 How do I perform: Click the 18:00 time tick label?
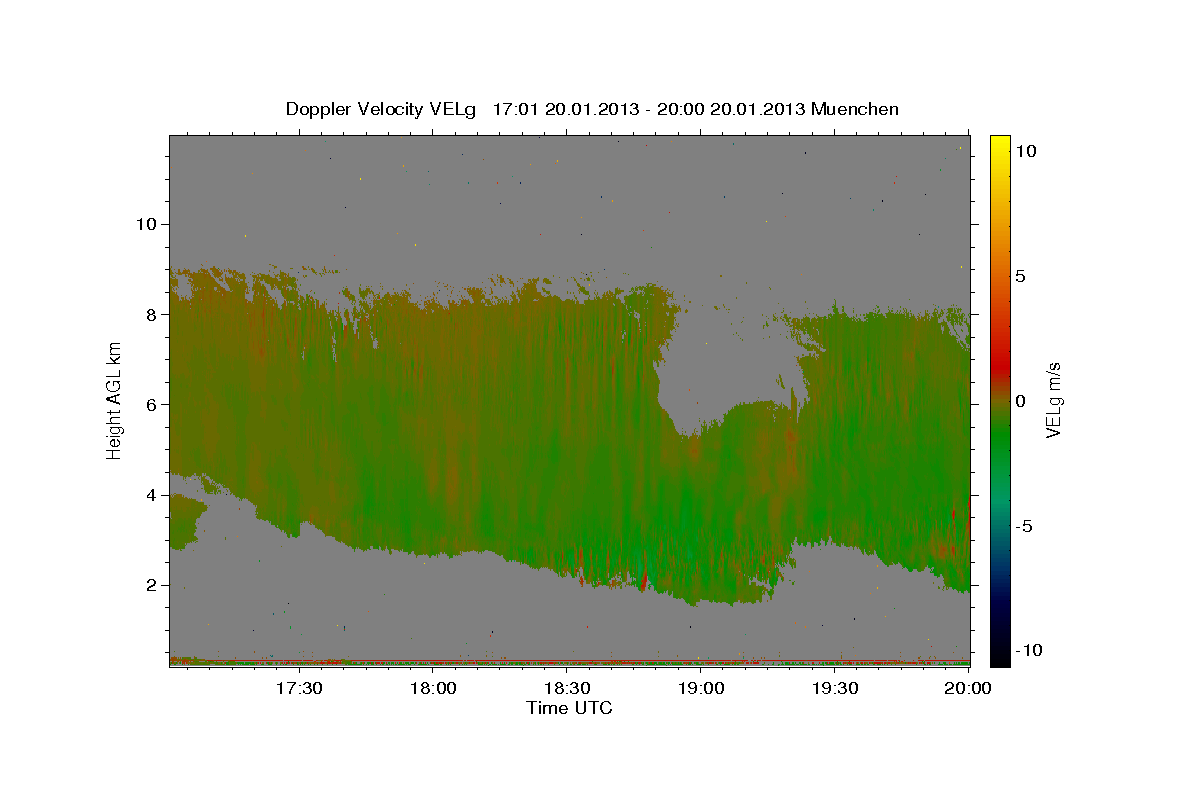[x=434, y=688]
